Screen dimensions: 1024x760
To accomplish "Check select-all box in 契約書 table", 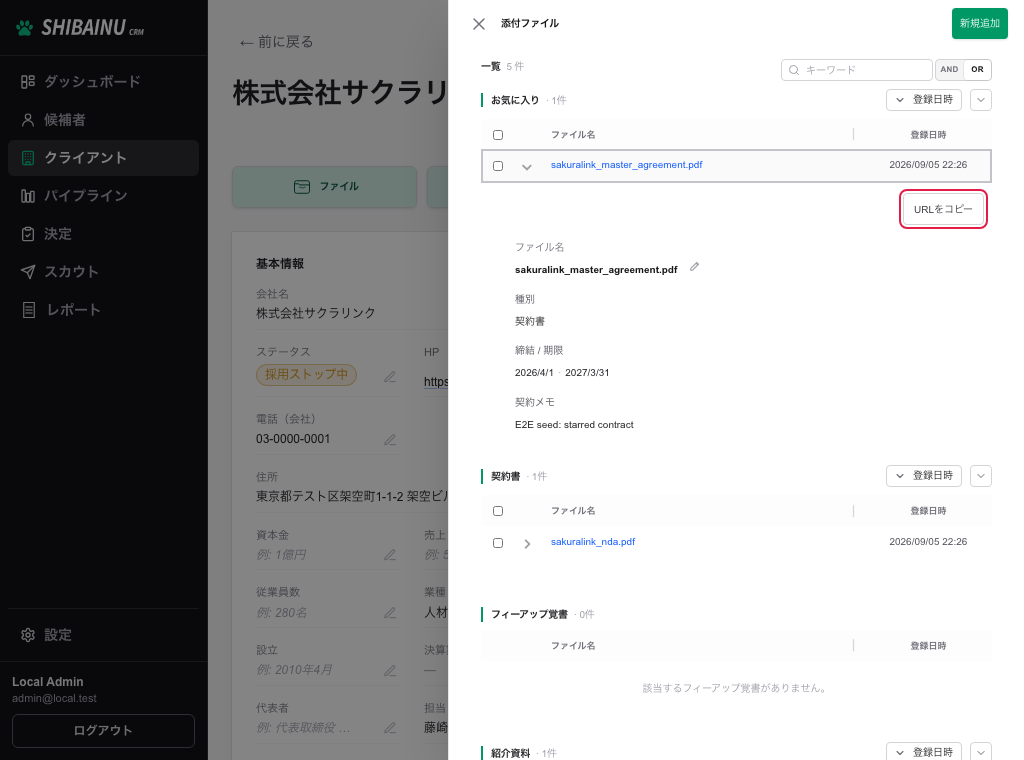I will pyautogui.click(x=498, y=511).
